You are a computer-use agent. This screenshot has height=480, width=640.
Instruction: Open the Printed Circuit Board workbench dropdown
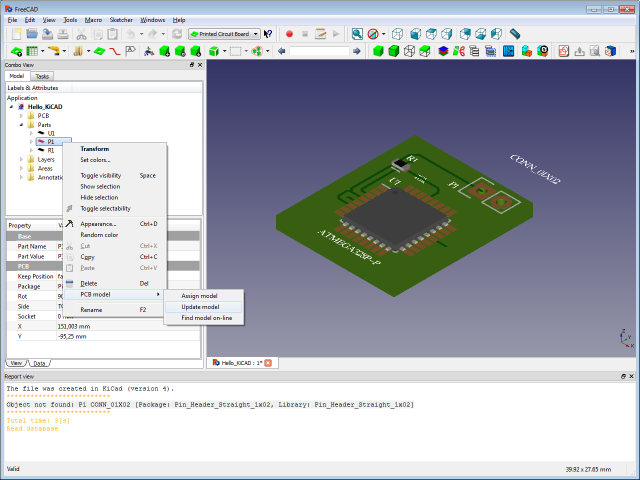224,34
